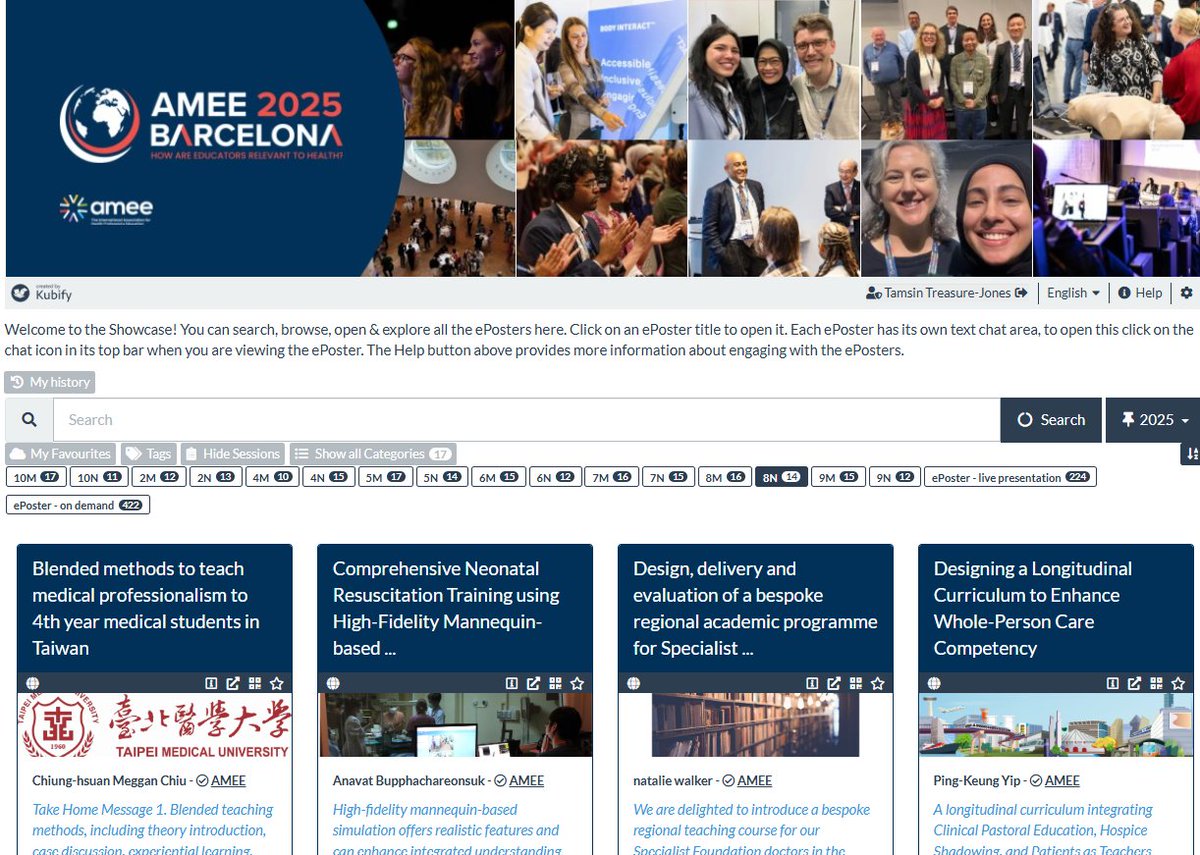The width and height of the screenshot is (1200, 855).
Task: Open AMEE link under Chiung-hsuan Meggan Chiu
Action: pos(228,780)
